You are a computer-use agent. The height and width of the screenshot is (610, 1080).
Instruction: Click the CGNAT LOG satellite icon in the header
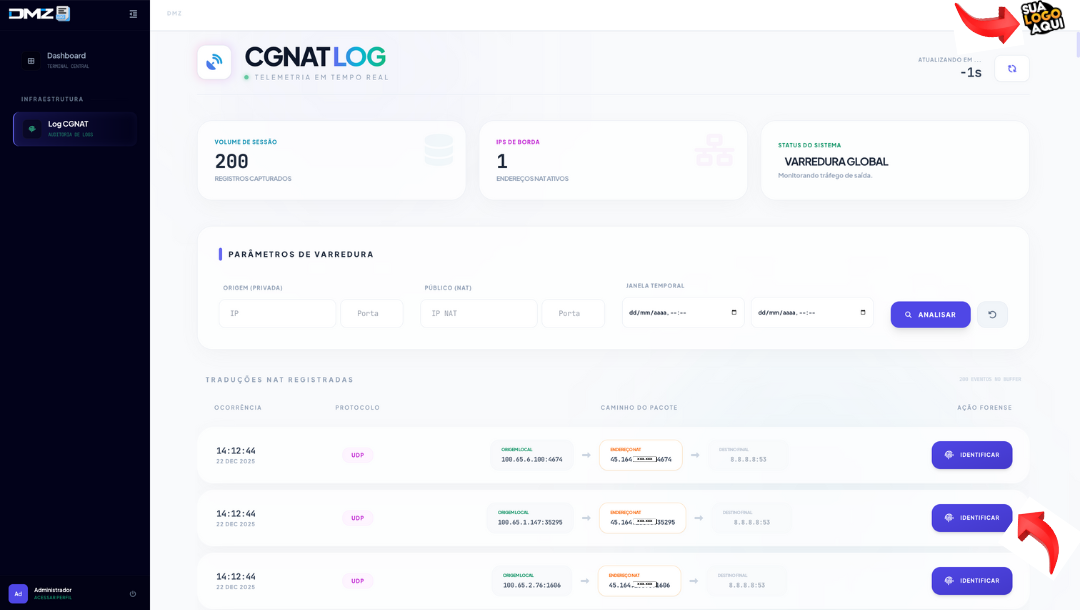pos(214,62)
